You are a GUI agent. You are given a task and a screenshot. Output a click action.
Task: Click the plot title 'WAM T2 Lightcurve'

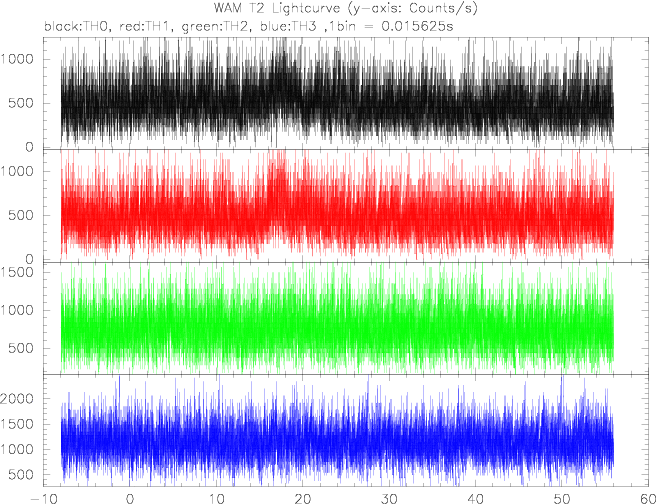[345, 8]
